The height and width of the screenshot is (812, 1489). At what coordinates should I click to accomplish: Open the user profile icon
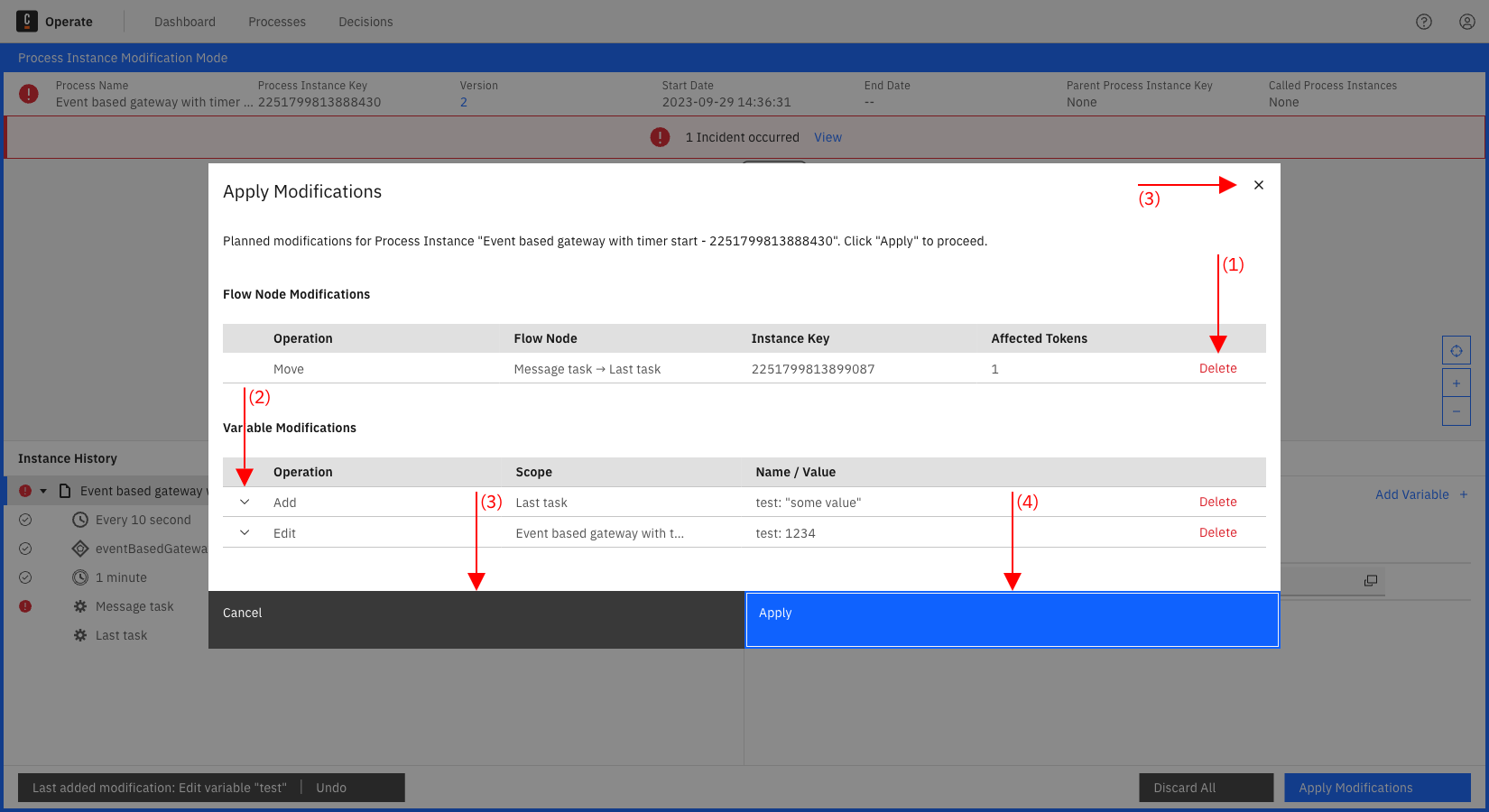pyautogui.click(x=1466, y=21)
